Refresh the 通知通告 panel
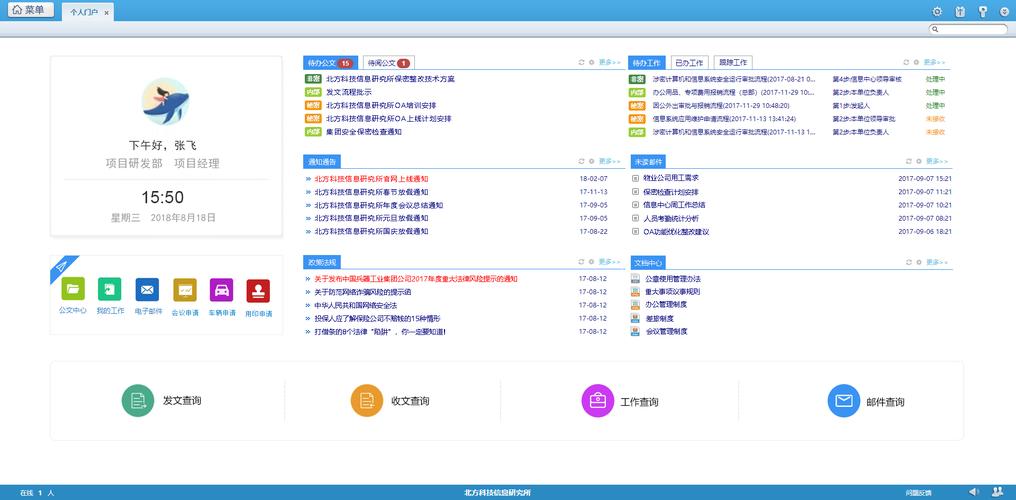The height and width of the screenshot is (500, 1016). tap(581, 161)
